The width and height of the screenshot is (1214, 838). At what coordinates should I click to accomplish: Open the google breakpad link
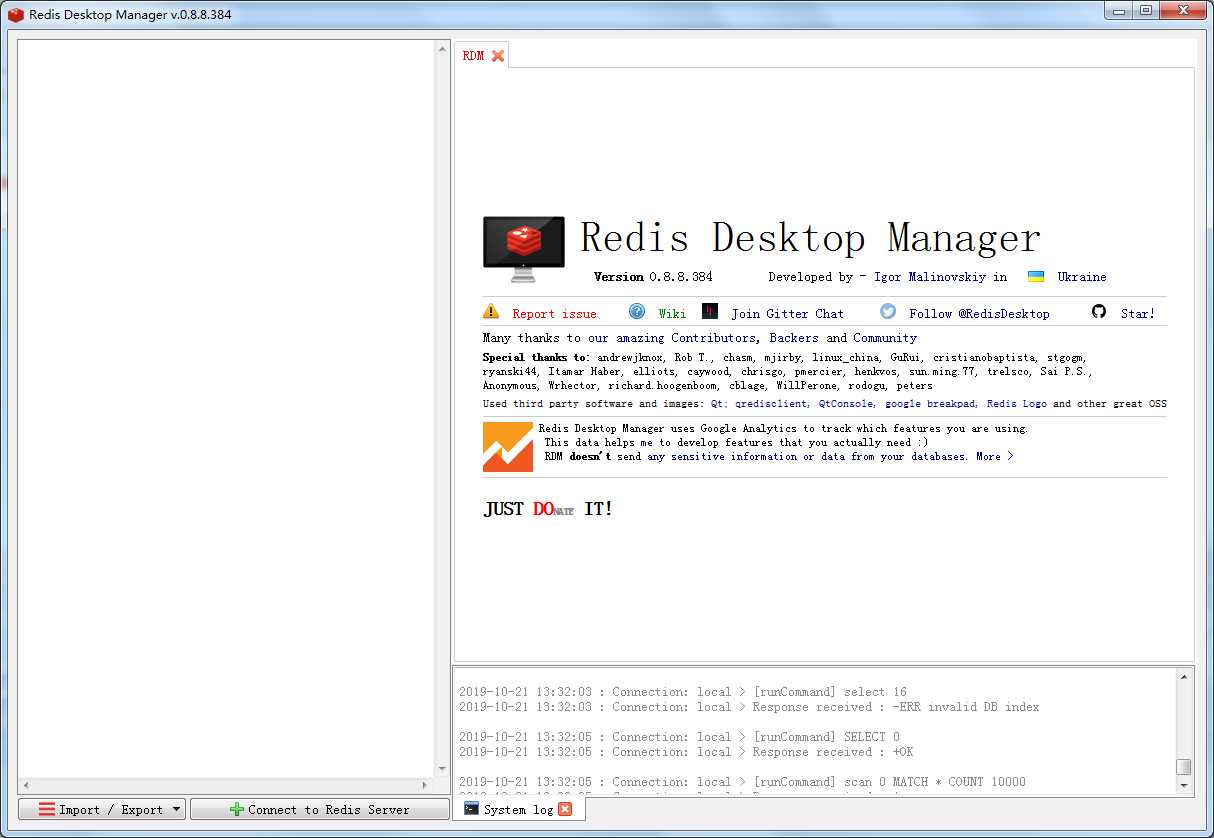coord(931,404)
